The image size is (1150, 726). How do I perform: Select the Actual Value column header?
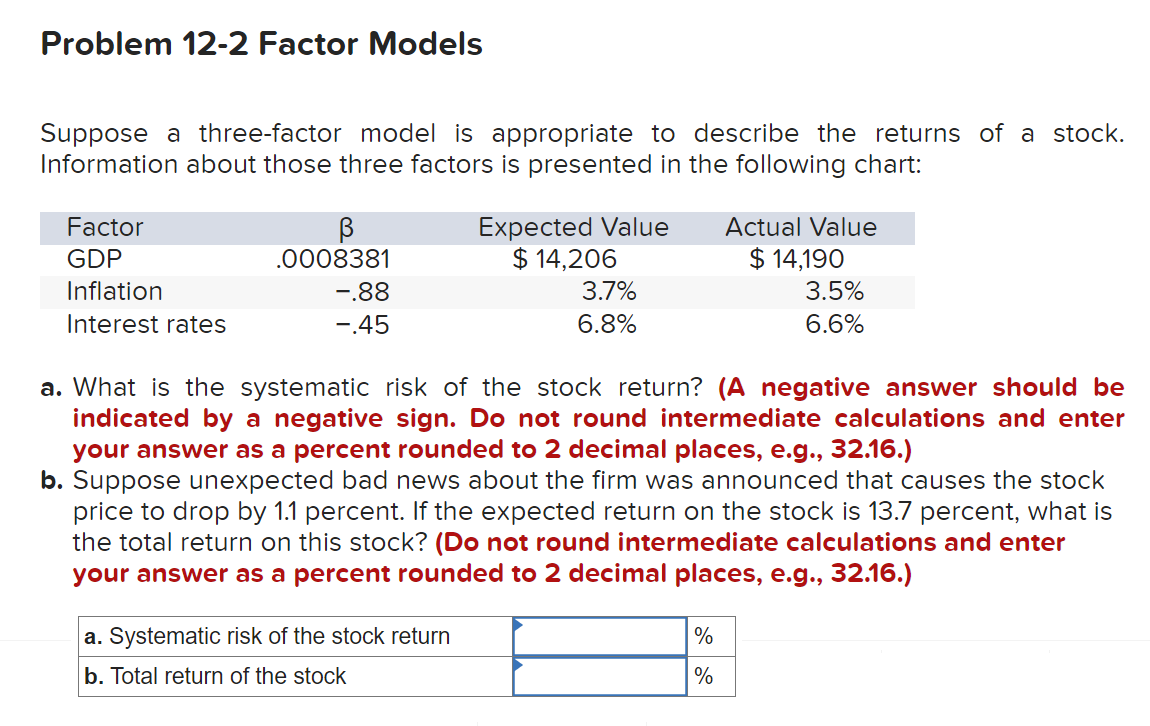click(x=800, y=227)
